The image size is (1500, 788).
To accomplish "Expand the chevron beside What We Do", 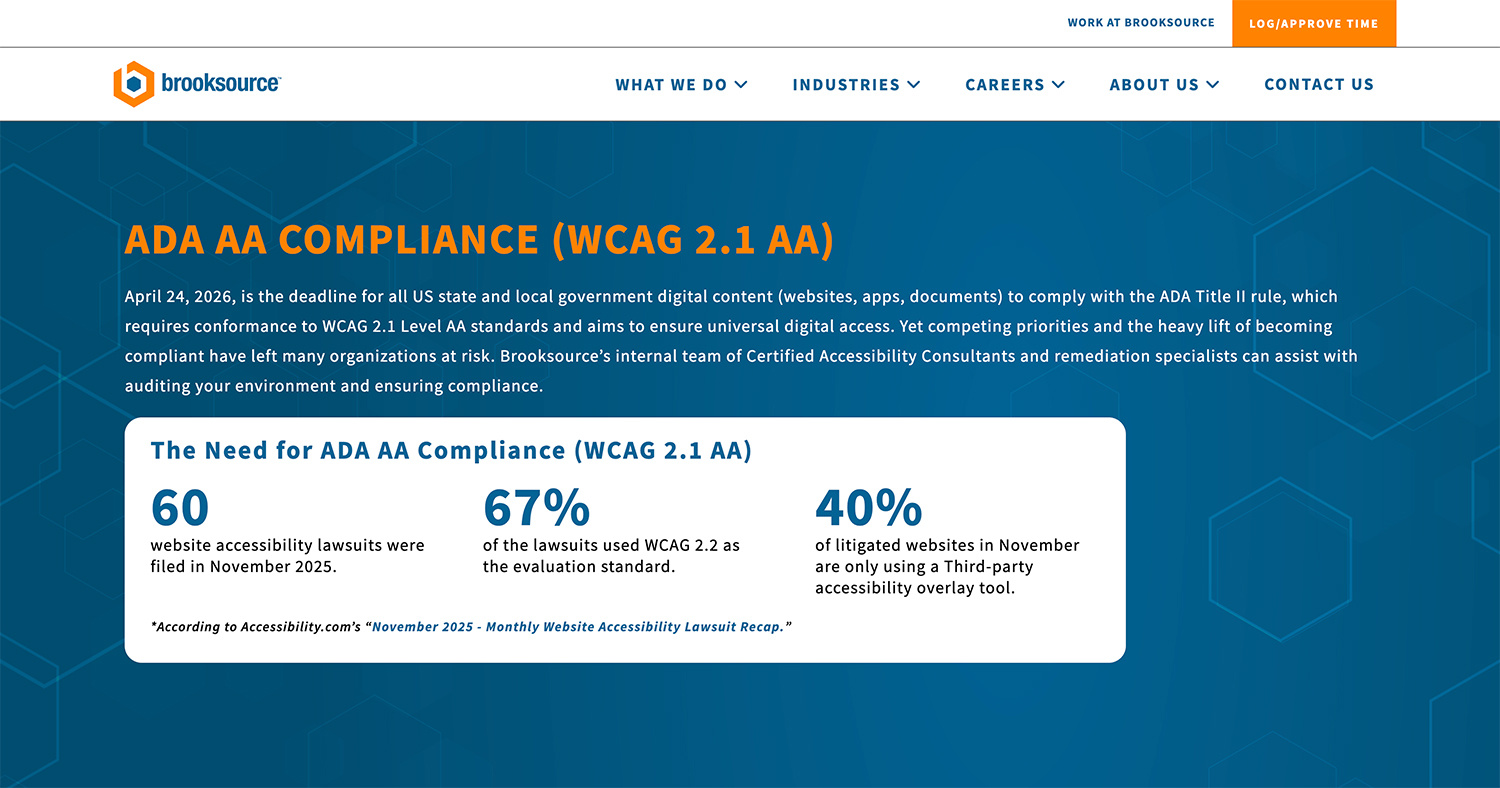I will tap(741, 85).
